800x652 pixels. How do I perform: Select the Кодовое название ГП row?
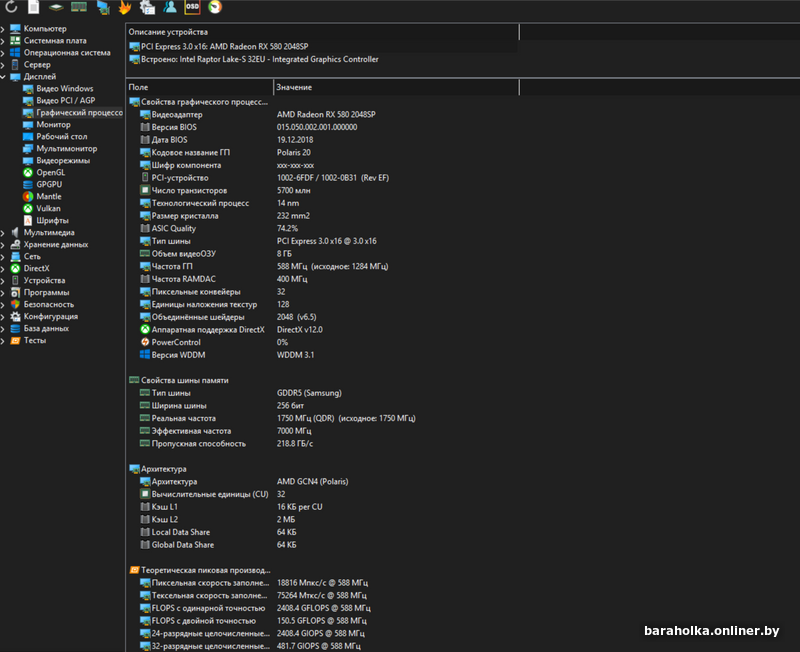[322, 153]
